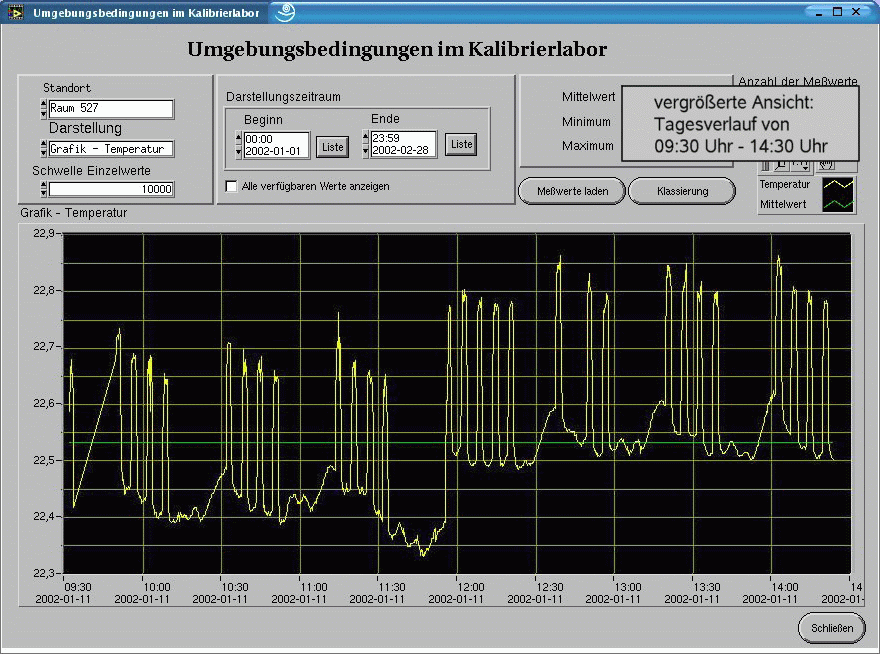Click the Schwelle Einzelwerte field showing 10000
Viewport: 880px width, 654px height.
(x=111, y=189)
